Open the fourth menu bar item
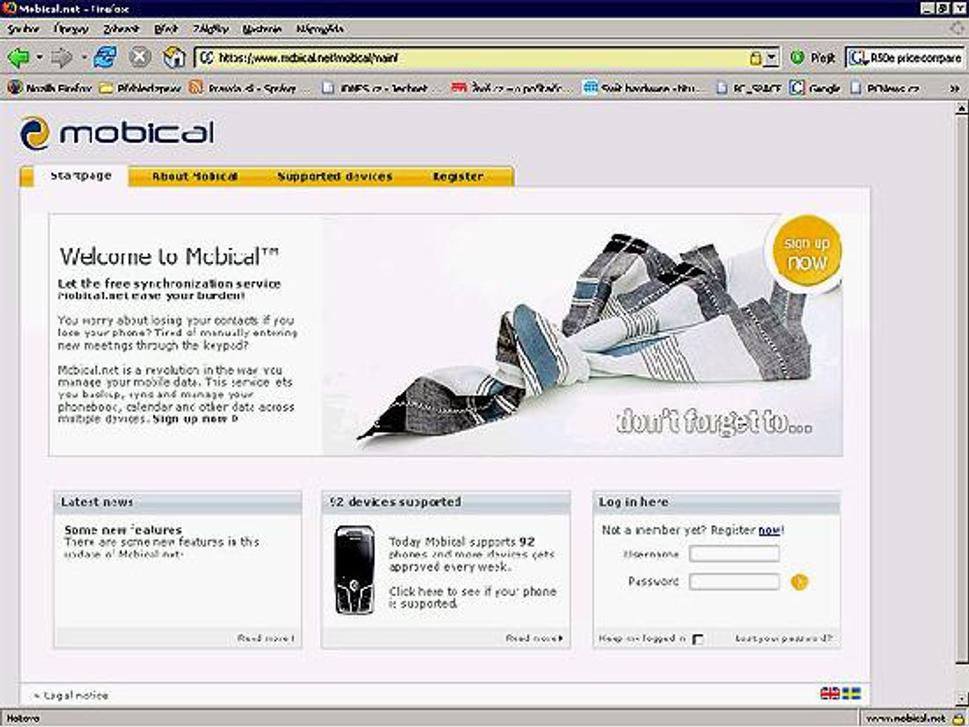Viewport: 969px width, 727px height. pos(166,28)
